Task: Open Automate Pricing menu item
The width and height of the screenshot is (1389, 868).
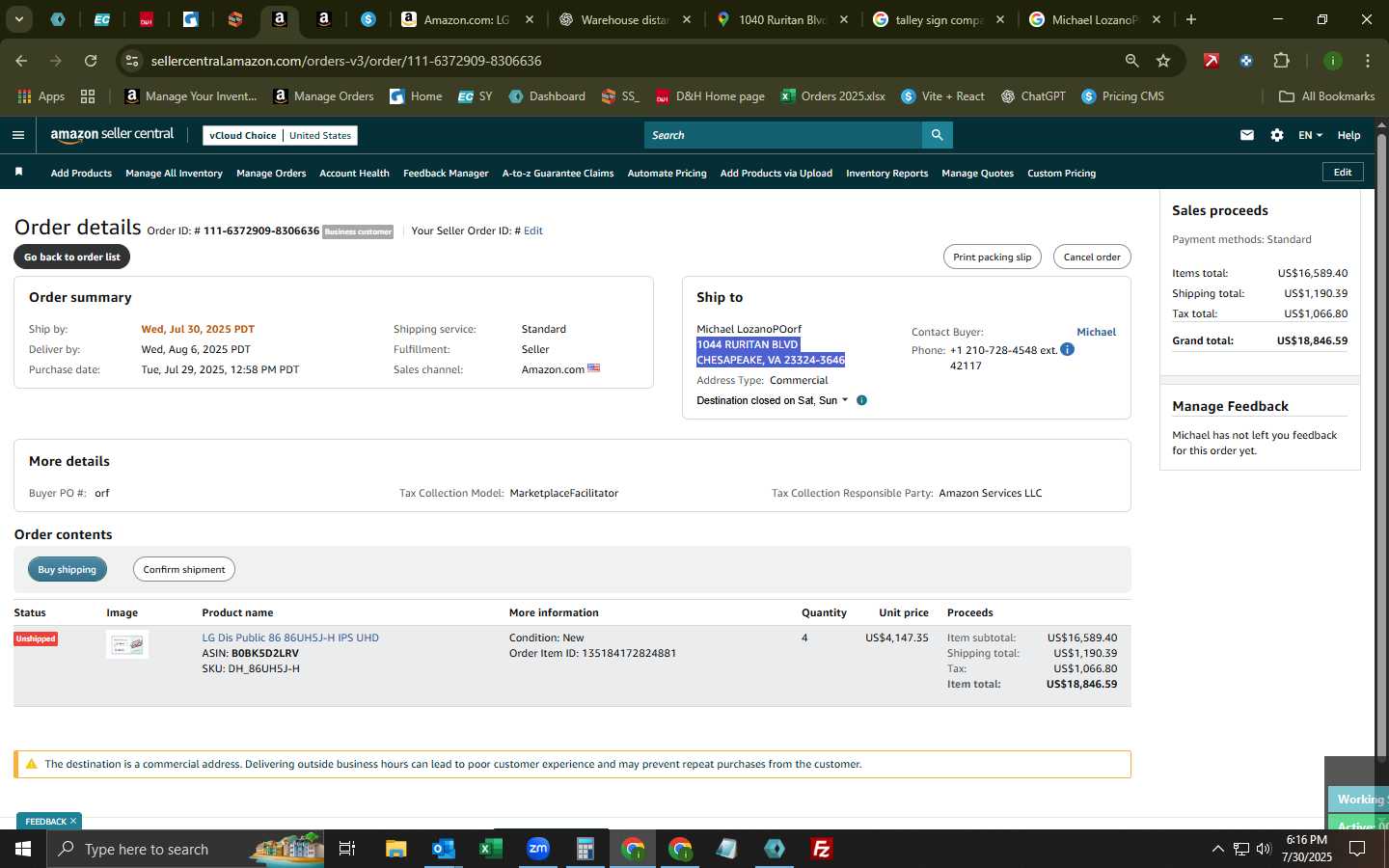Action: (x=667, y=174)
